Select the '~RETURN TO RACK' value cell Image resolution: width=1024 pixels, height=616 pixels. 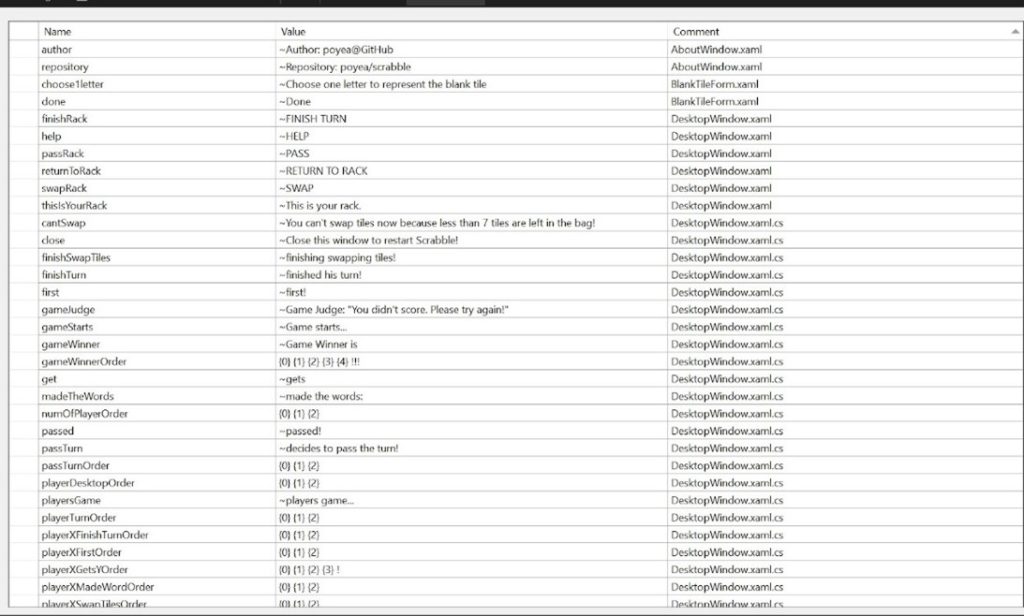coord(323,171)
